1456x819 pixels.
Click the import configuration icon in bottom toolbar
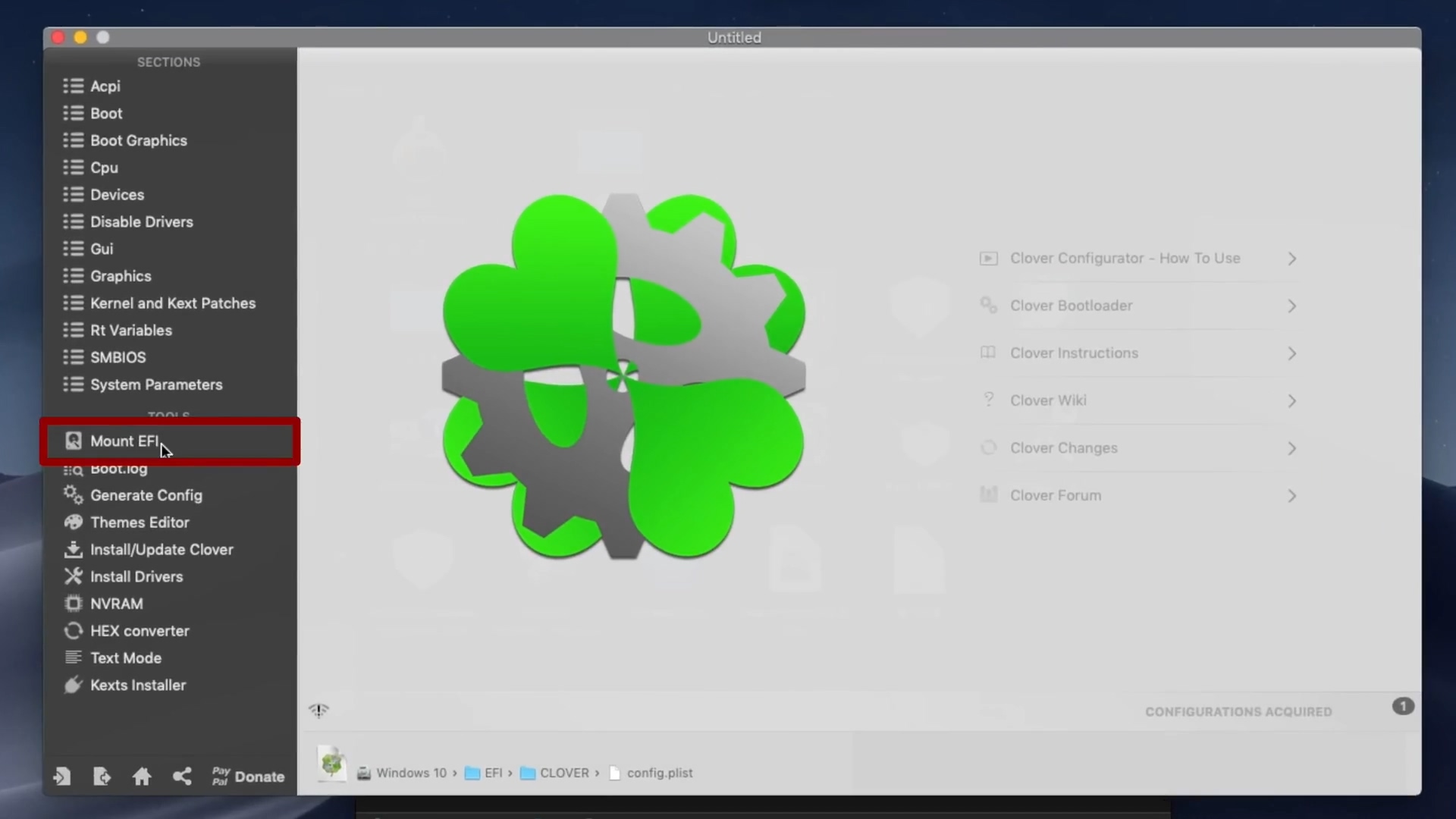[x=62, y=777]
